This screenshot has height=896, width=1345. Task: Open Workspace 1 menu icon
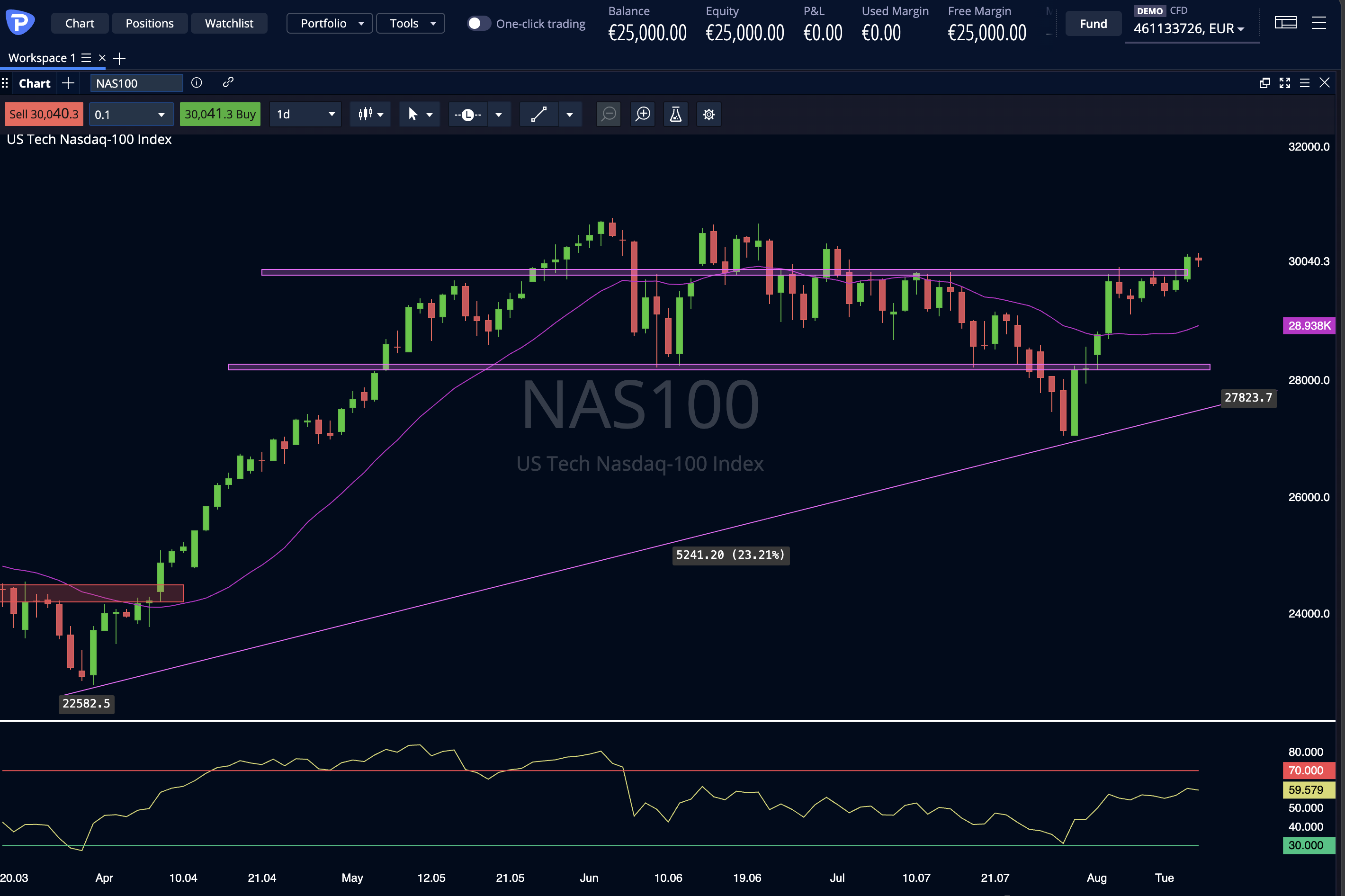pos(86,58)
